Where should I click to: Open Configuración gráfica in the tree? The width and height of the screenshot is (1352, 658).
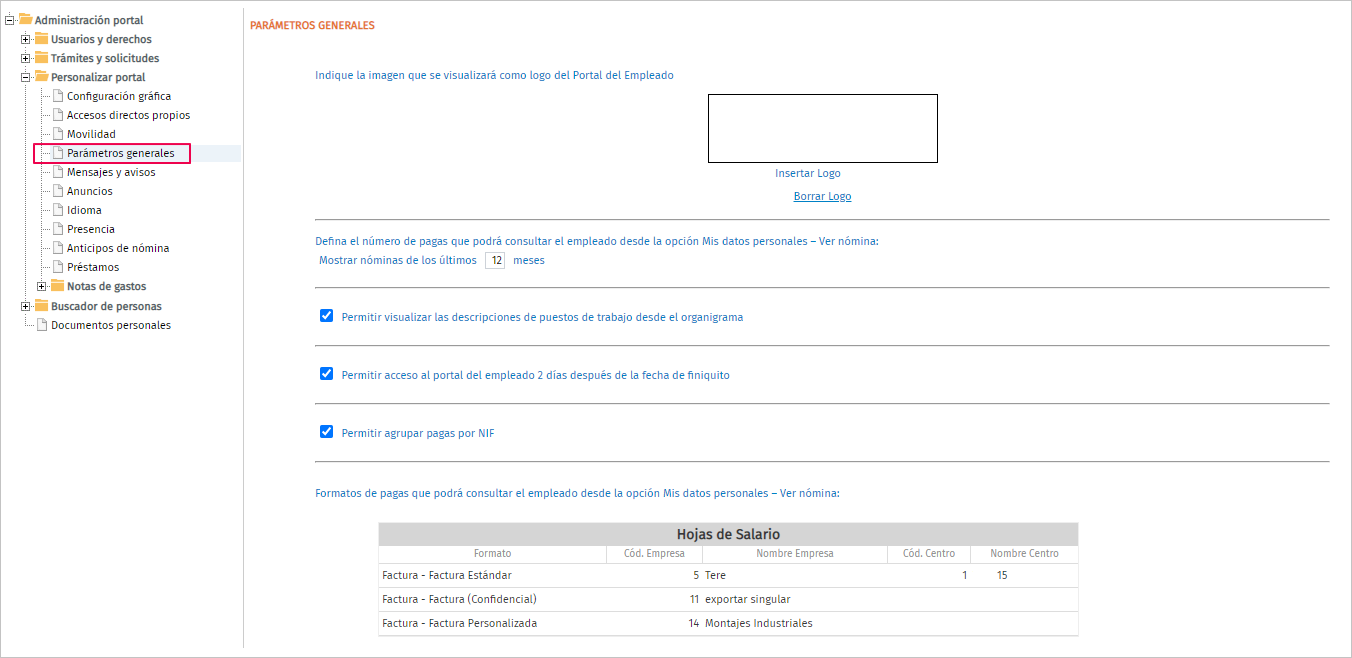coord(119,96)
